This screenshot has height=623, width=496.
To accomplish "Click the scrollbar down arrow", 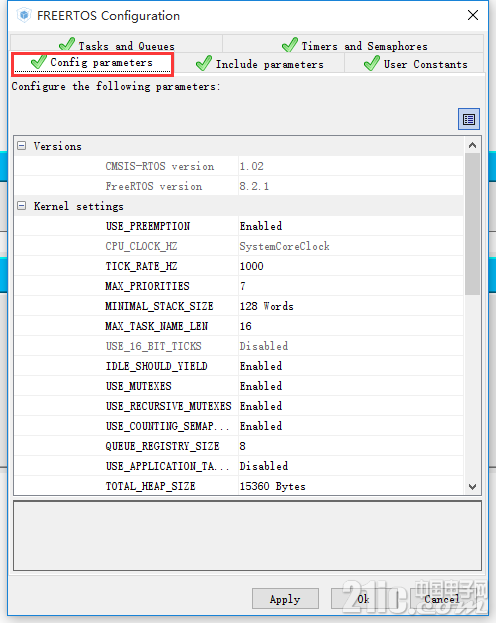I will (x=472, y=486).
